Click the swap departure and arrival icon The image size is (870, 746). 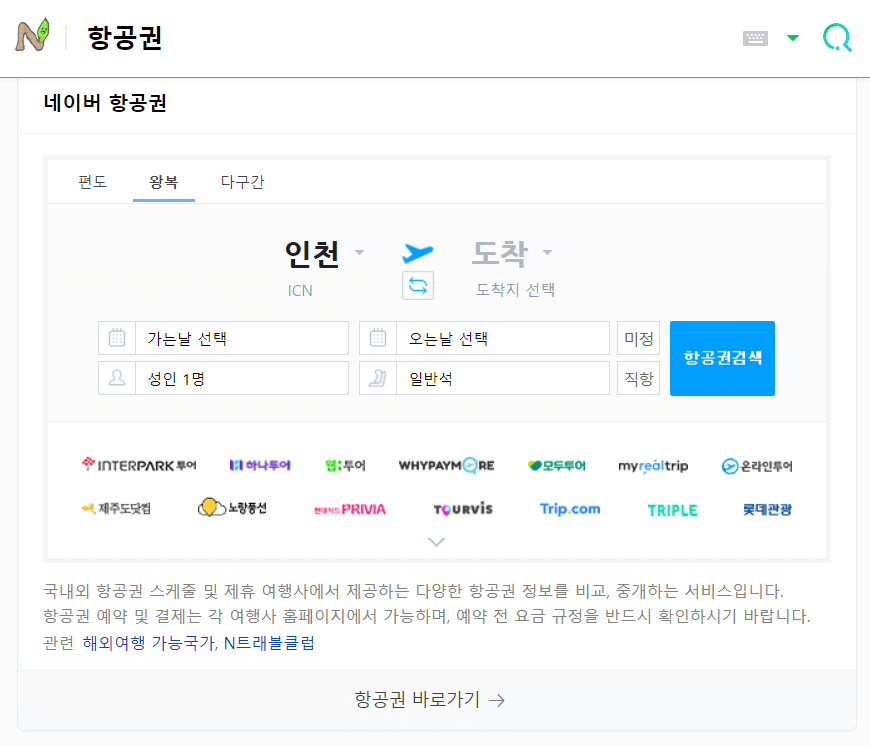[x=417, y=285]
